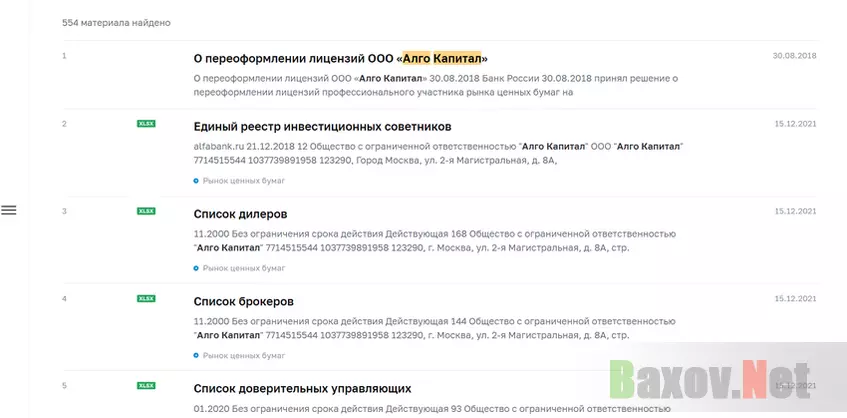Click the XLSX icon beside Список брокеров
The width and height of the screenshot is (847, 418).
click(146, 298)
